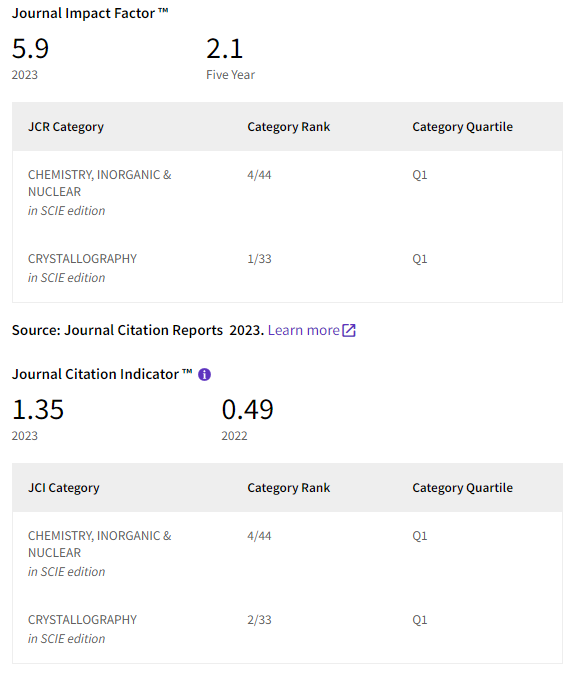578x676 pixels.
Task: Click the 2.1 five year impact factor
Action: pyautogui.click(x=225, y=48)
